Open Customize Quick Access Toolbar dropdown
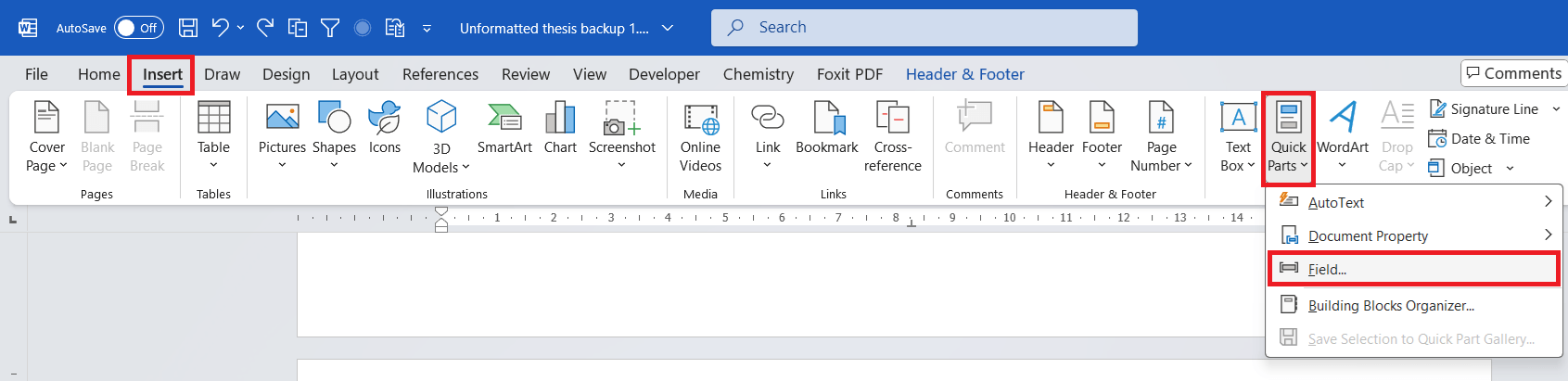 pyautogui.click(x=427, y=29)
